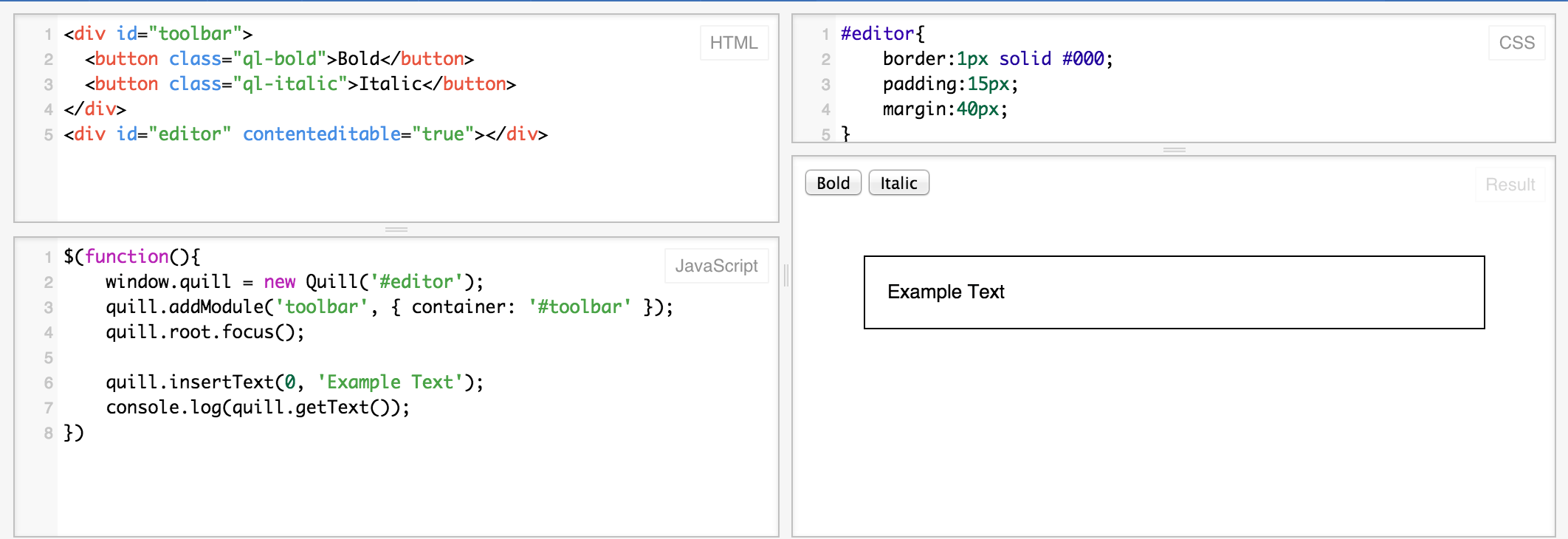The width and height of the screenshot is (1568, 539).
Task: Click HTML line with class="ql-italic"
Action: [300, 84]
